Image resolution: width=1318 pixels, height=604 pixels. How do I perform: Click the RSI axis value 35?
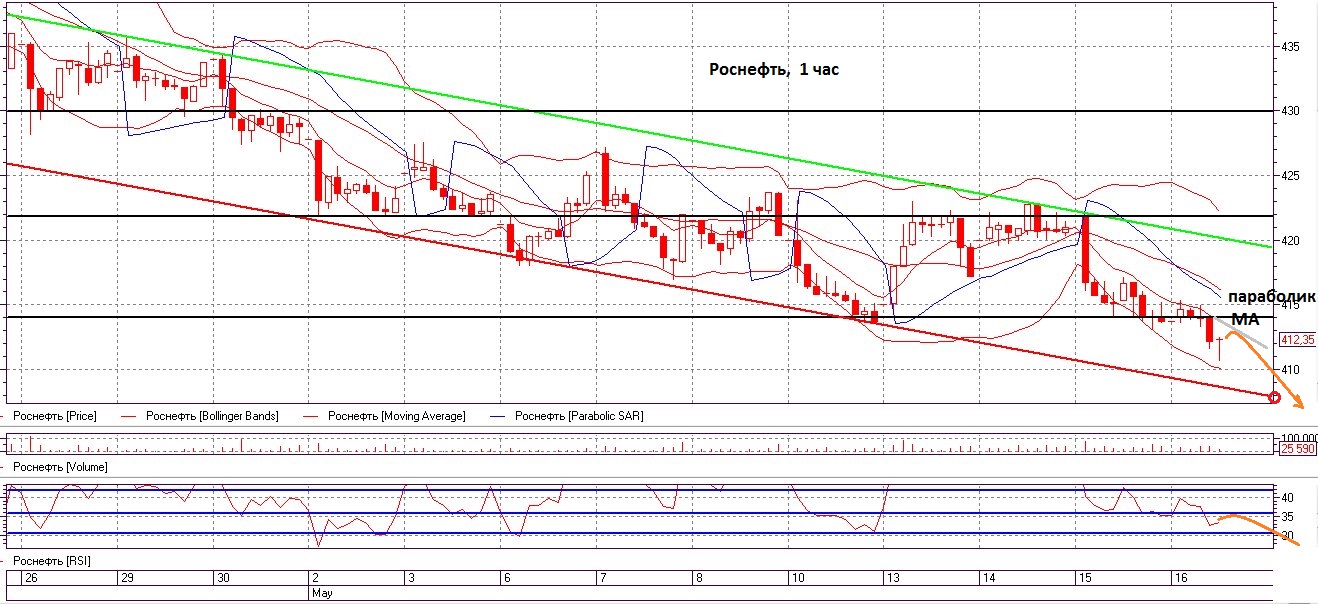point(1288,517)
